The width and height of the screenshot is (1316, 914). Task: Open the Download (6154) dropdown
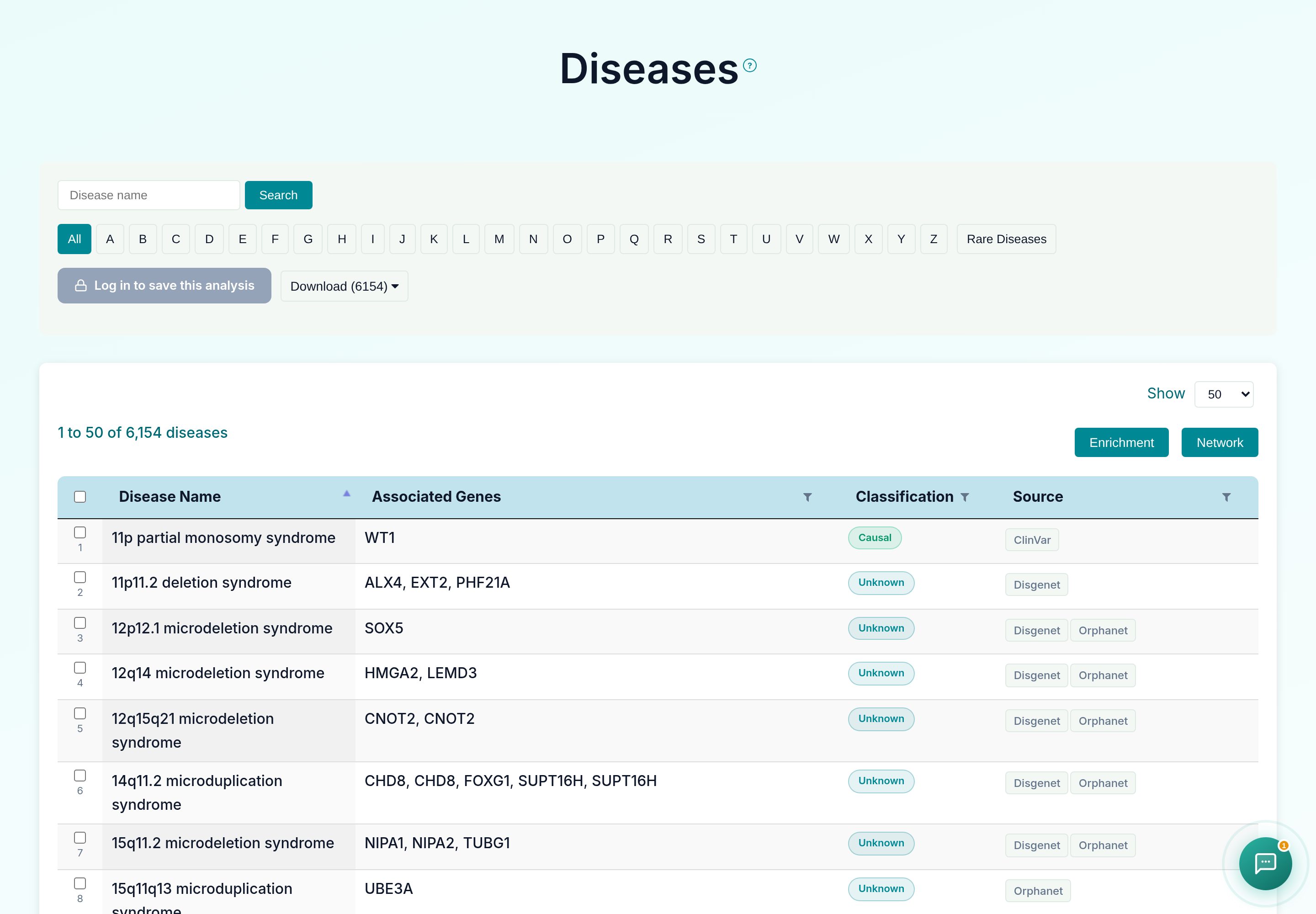[x=344, y=286]
